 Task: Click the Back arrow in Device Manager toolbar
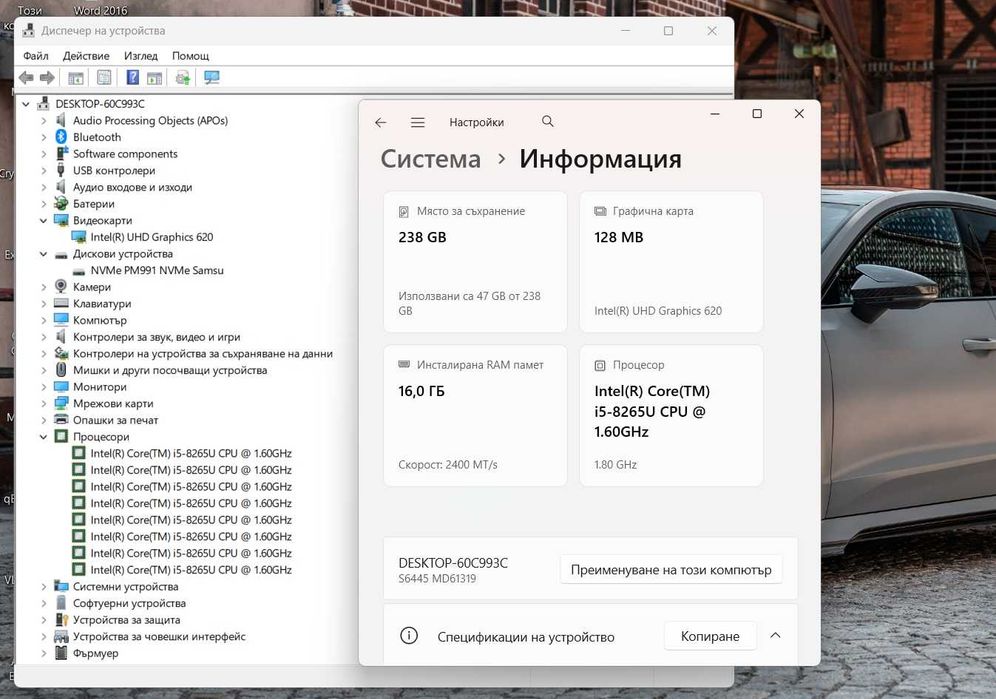click(26, 78)
